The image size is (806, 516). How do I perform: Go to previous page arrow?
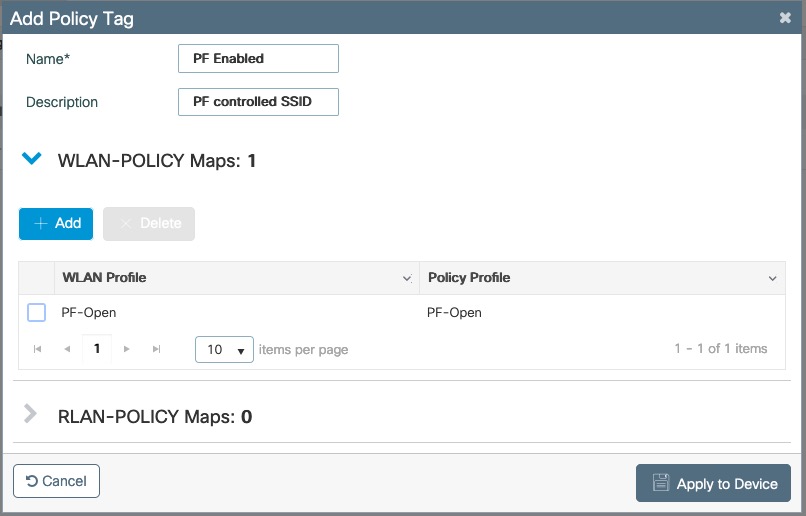[x=67, y=349]
